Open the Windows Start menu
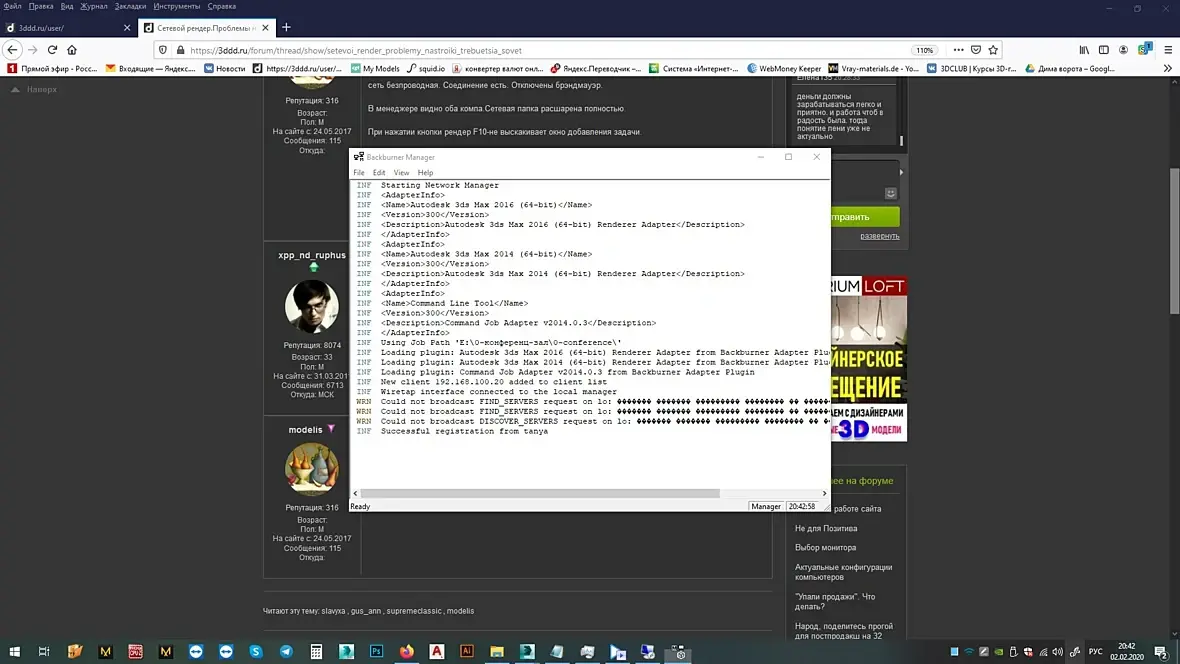This screenshot has width=1180, height=664. (x=14, y=651)
